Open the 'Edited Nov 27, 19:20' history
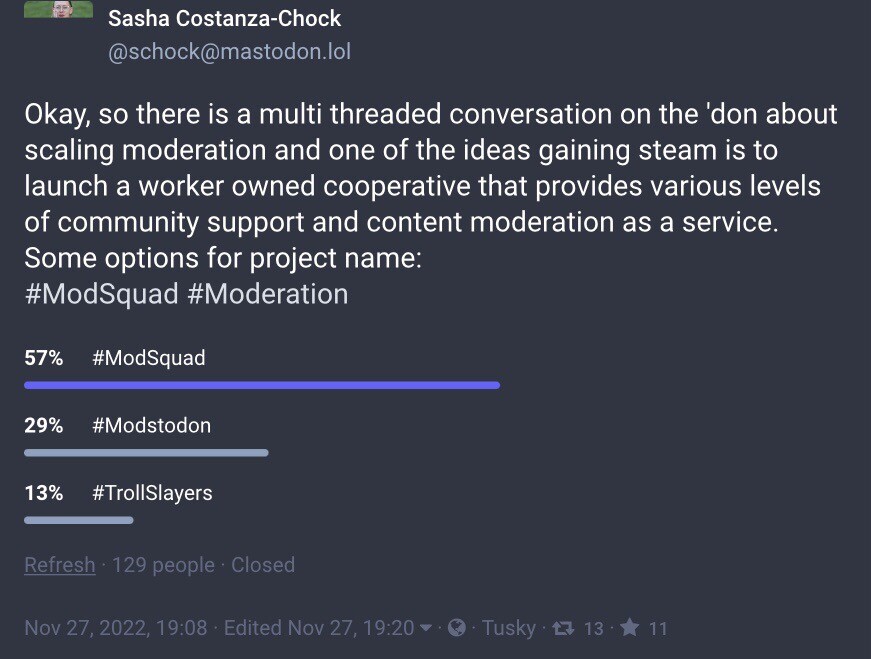This screenshot has height=659, width=871. pyautogui.click(x=318, y=628)
